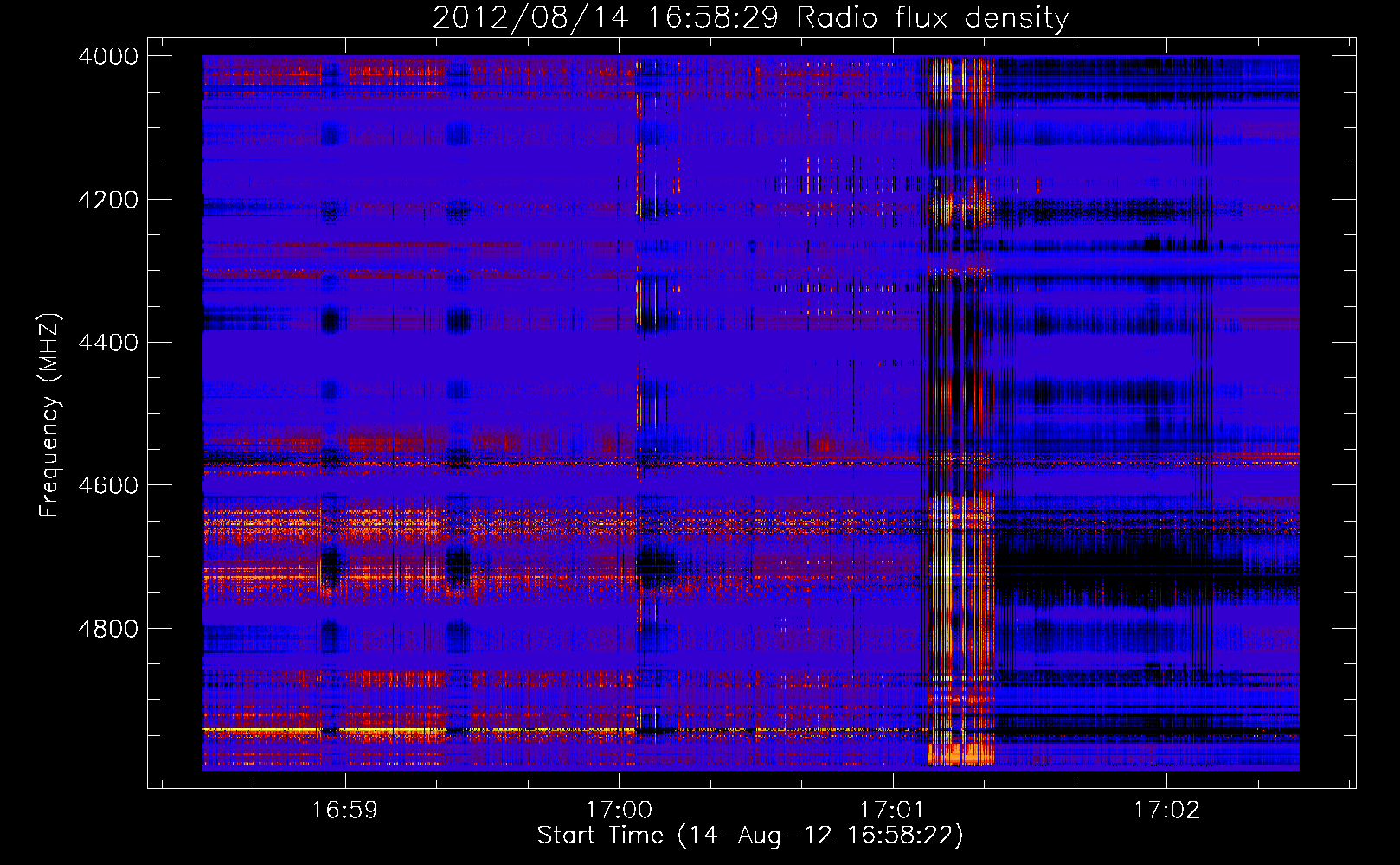Click the '4400' frequency axis label

tap(108, 343)
